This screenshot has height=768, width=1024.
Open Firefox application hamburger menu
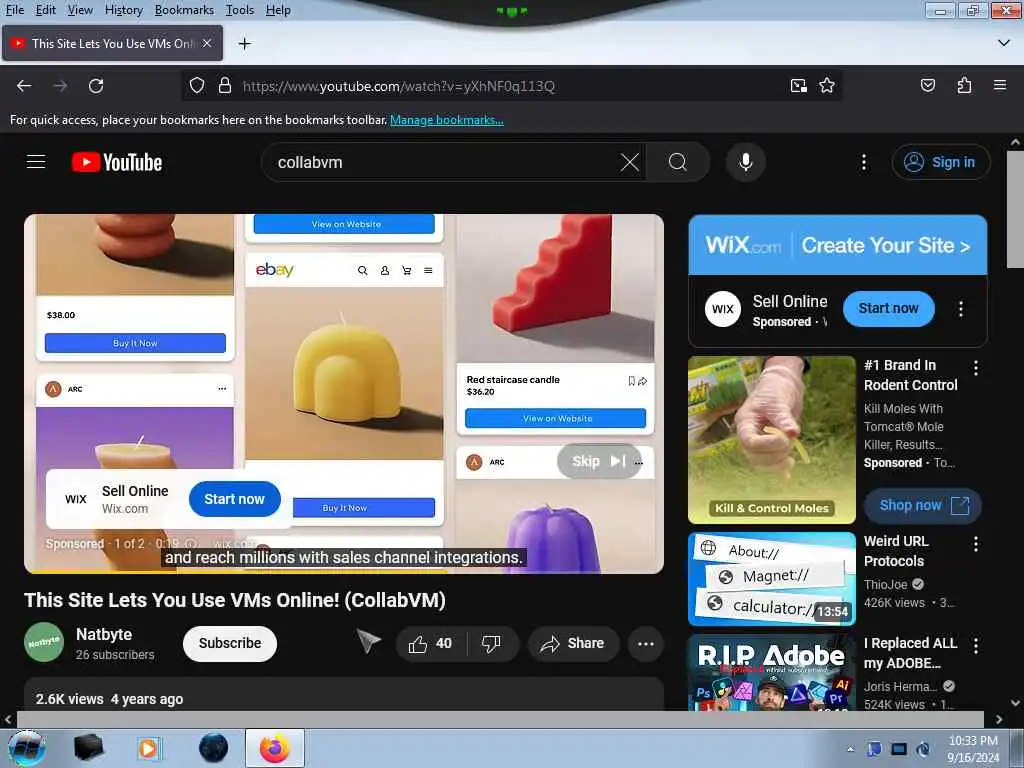(x=999, y=86)
